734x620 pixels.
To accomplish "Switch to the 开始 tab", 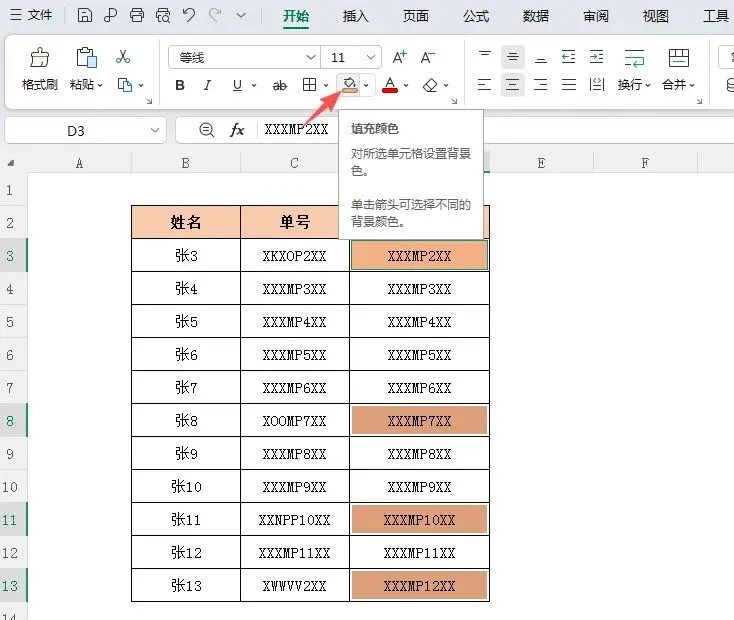I will tap(296, 16).
